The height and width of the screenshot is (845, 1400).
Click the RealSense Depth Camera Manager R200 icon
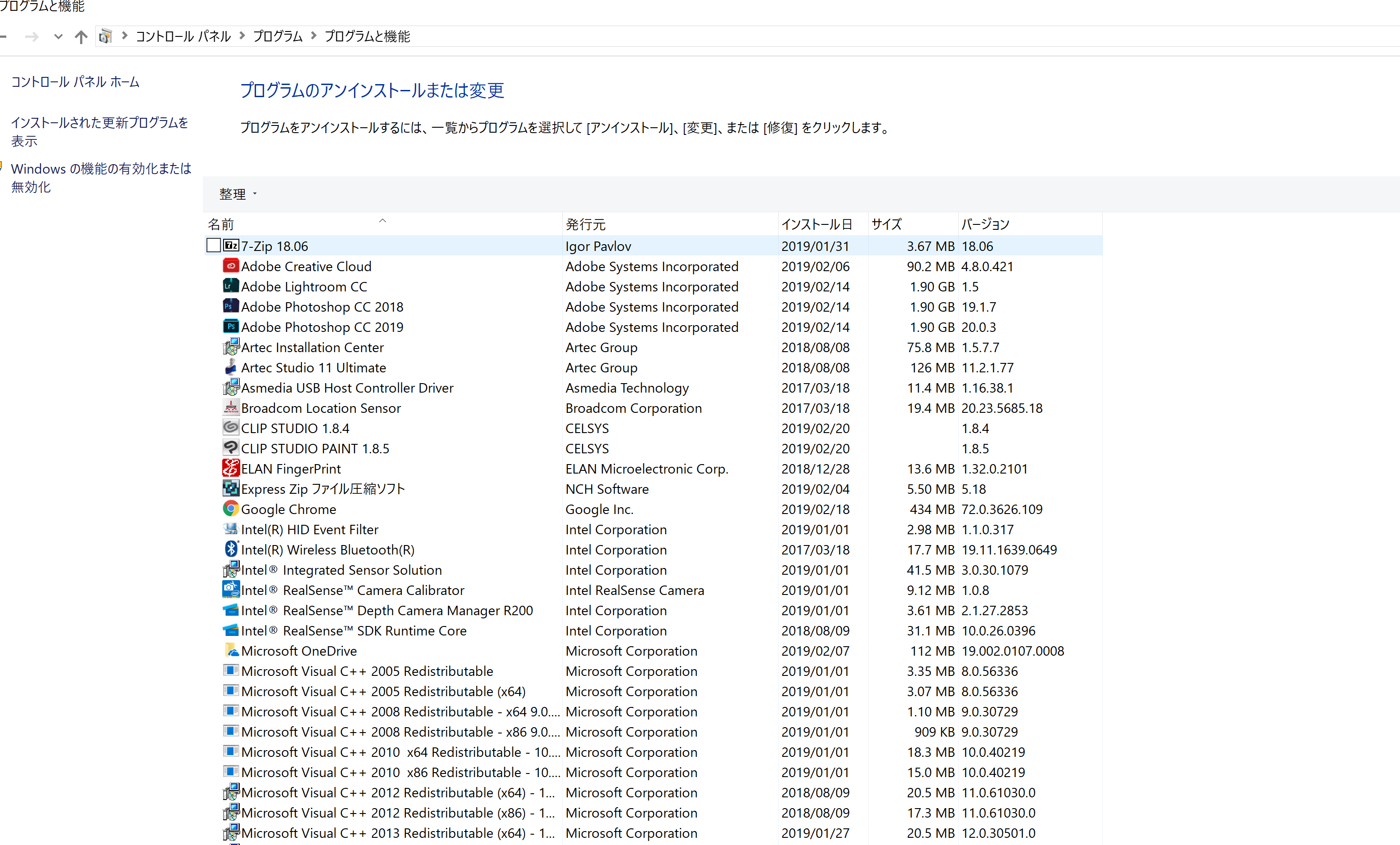coord(231,610)
